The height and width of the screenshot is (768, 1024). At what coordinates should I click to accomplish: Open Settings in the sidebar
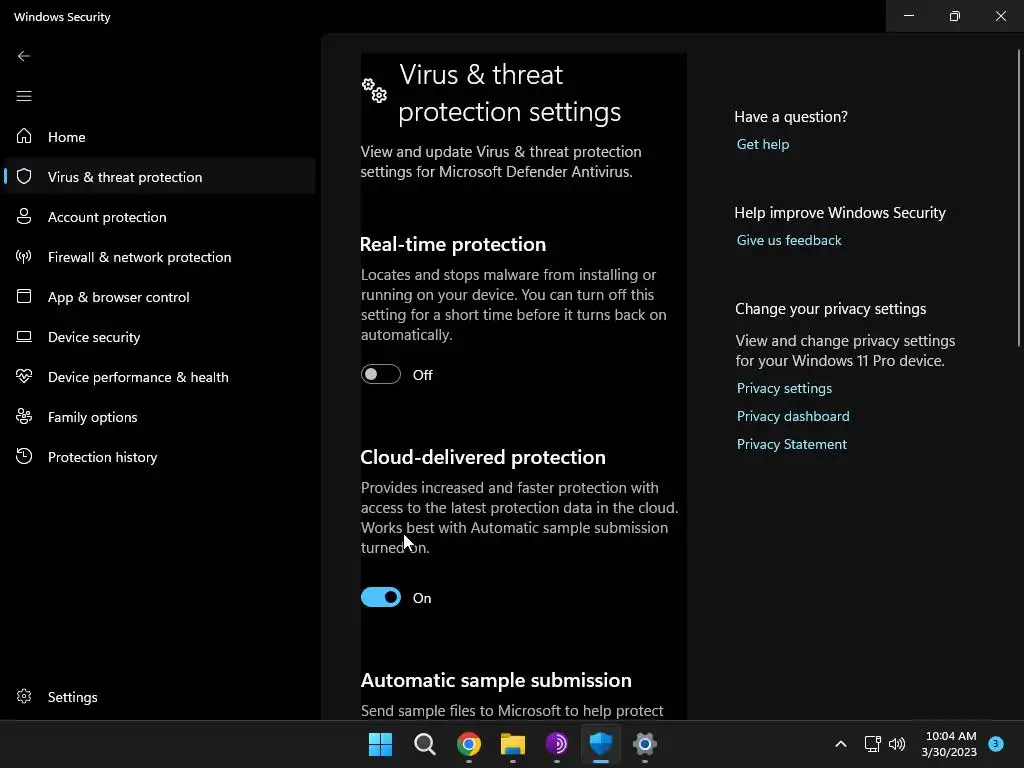click(160, 697)
